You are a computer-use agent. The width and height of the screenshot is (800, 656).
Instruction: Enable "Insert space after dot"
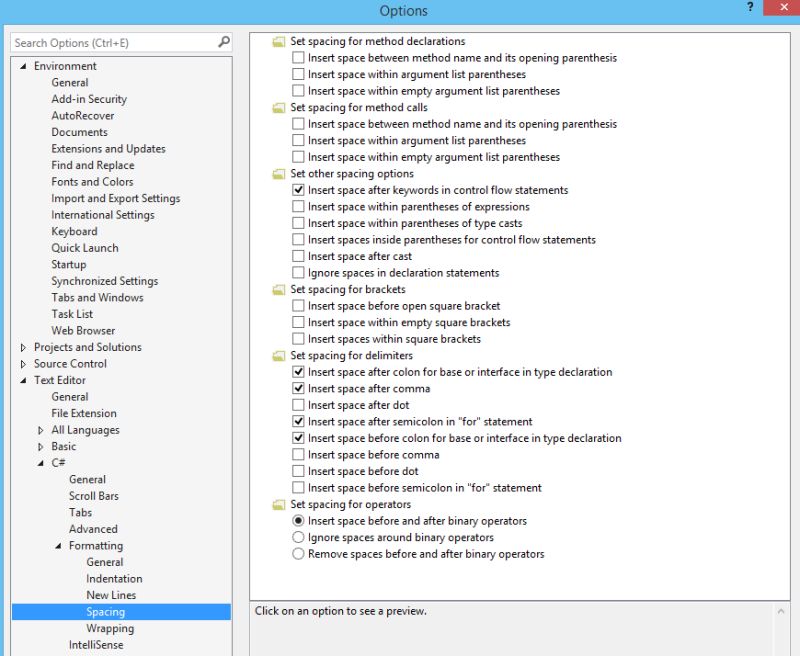(297, 404)
